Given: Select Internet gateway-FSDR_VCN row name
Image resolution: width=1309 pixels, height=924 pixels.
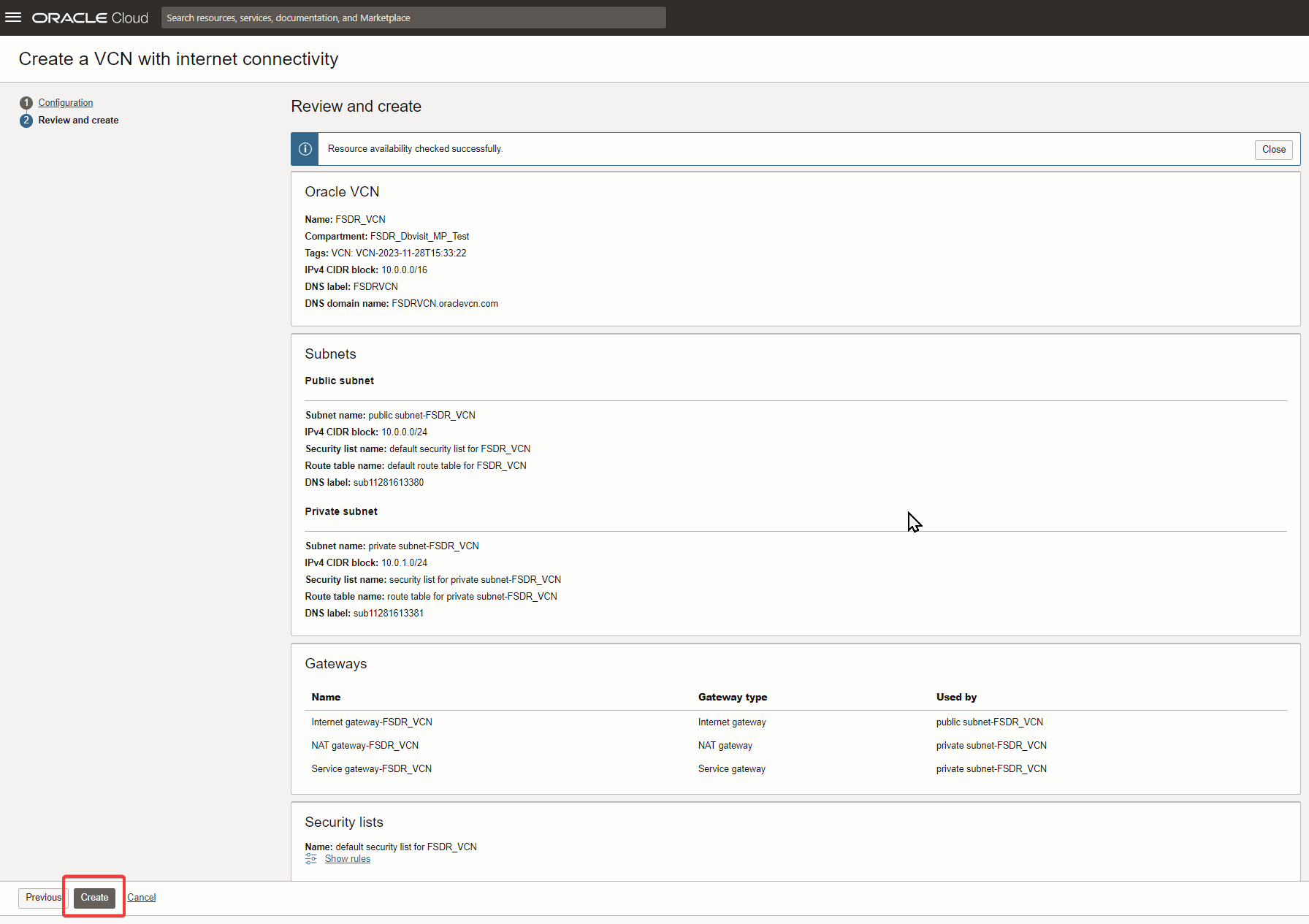Looking at the screenshot, I should point(372,722).
